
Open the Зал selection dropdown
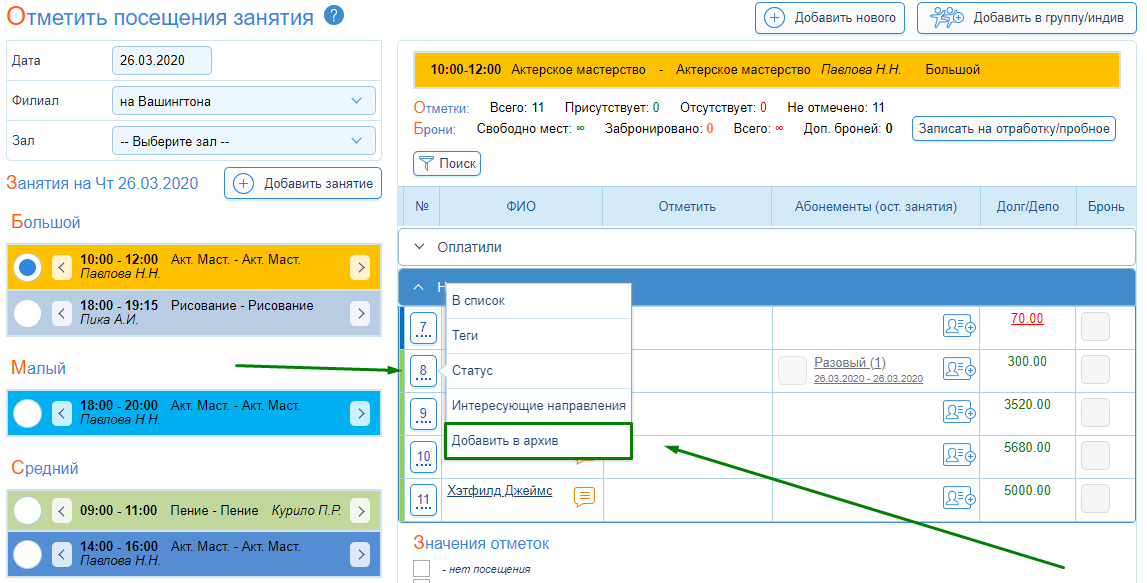click(x=244, y=141)
